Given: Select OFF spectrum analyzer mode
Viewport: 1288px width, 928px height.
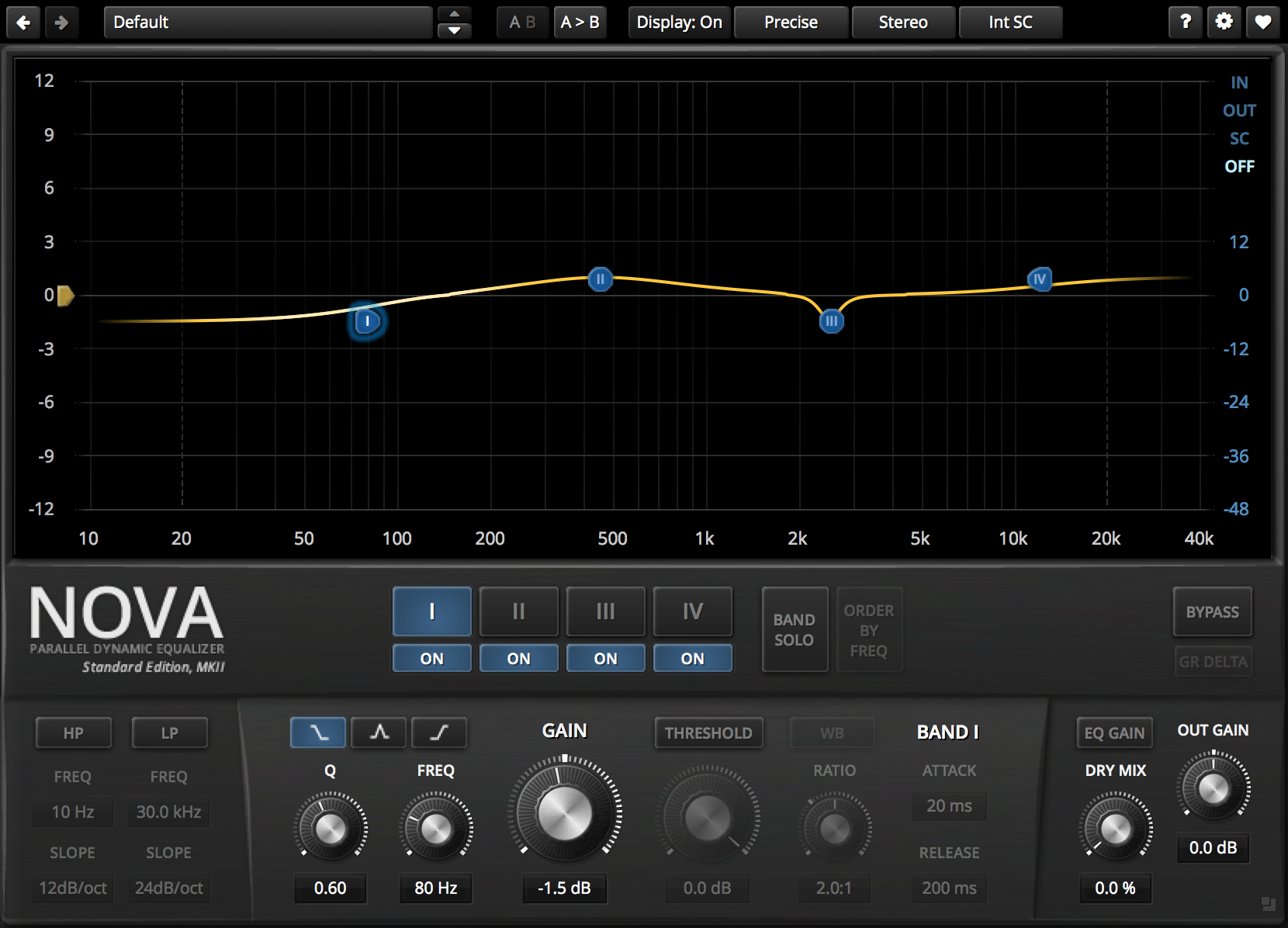Looking at the screenshot, I should coord(1239,166).
